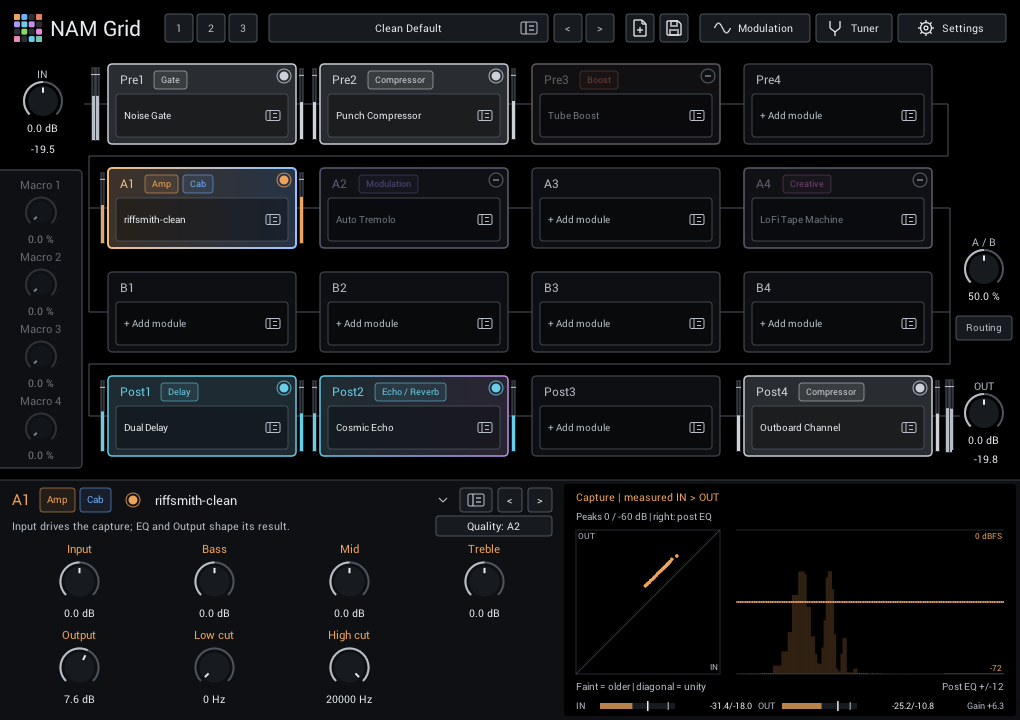Open module browser icon in B4 slot
Image resolution: width=1020 pixels, height=720 pixels.
[x=909, y=323]
